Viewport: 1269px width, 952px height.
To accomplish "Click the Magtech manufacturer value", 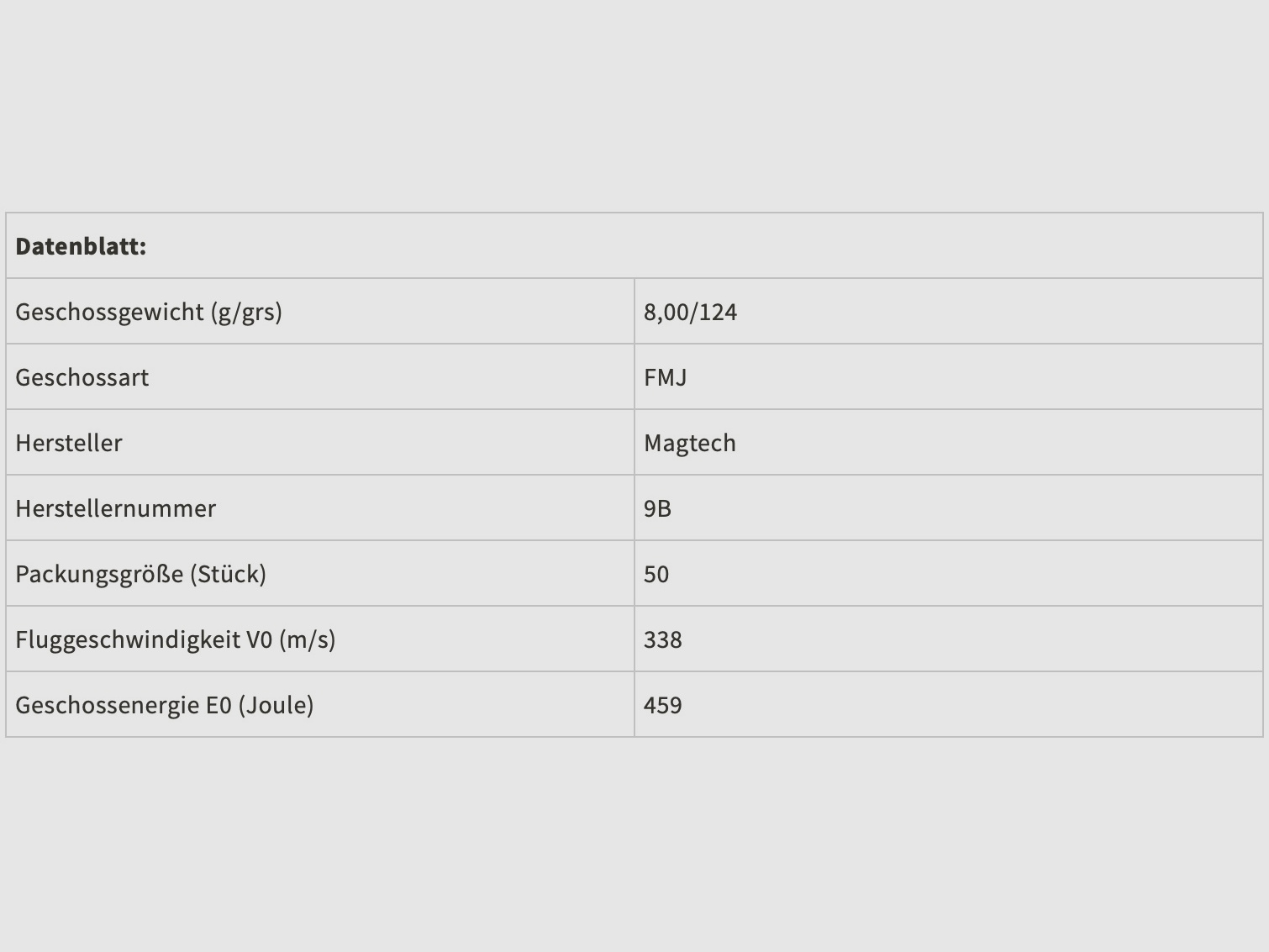I will click(x=689, y=443).
